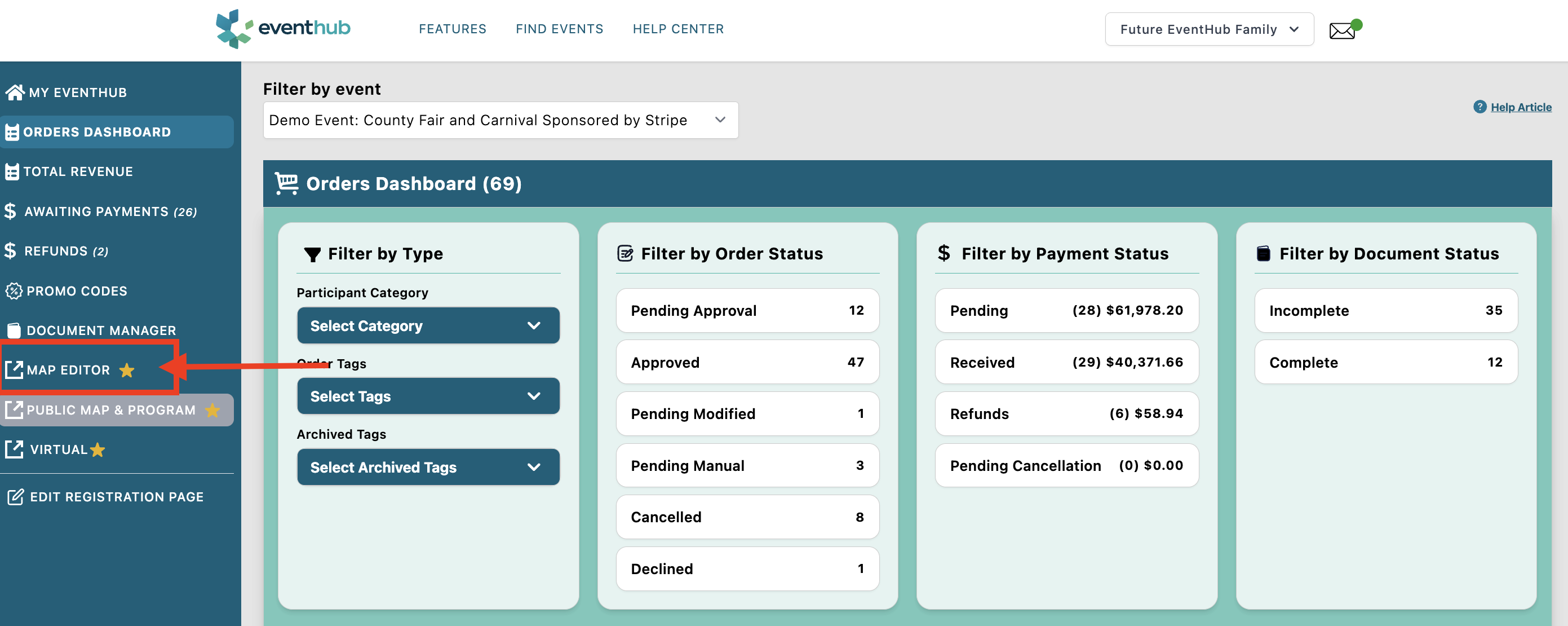Open the Select Tags dropdown
Screen dimensions: 1568x626
pos(428,396)
